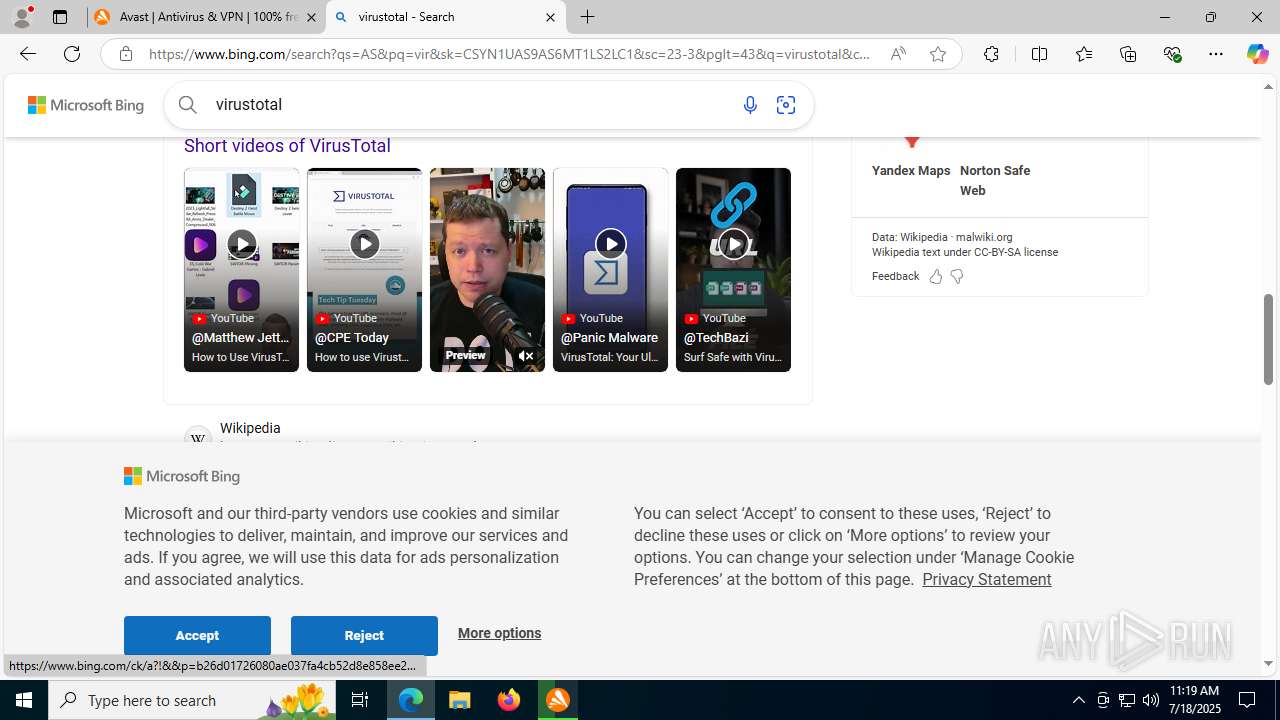The height and width of the screenshot is (720, 1280).
Task: Search using voice microphone icon
Action: pos(750,105)
